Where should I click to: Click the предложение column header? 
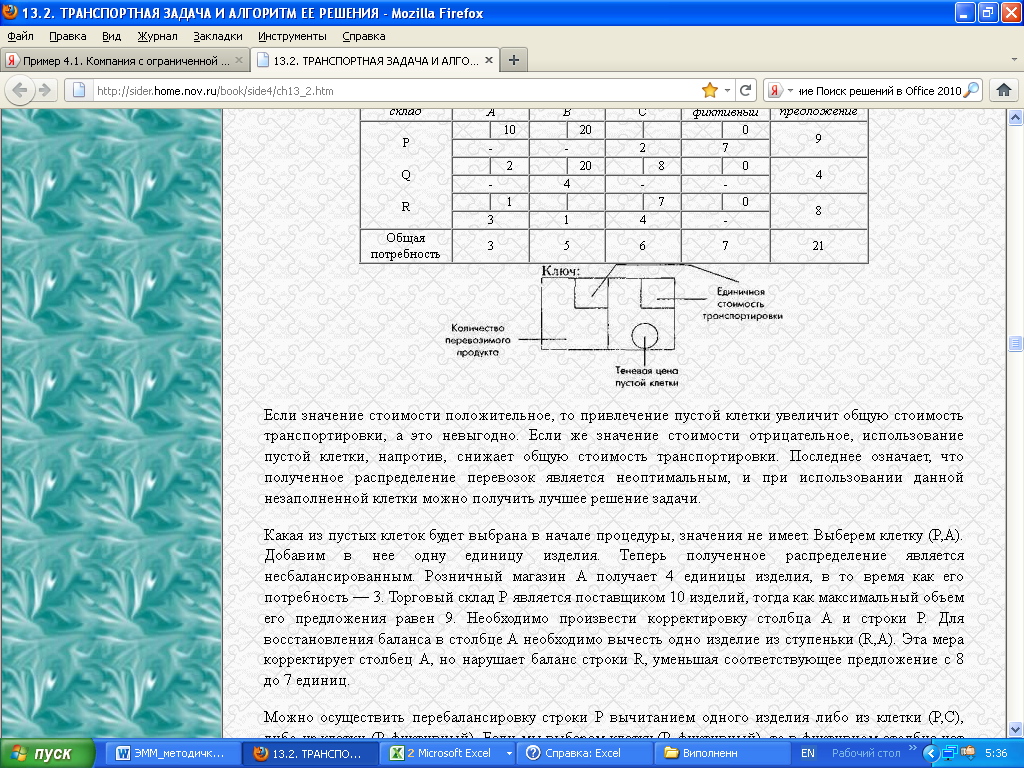click(x=818, y=112)
